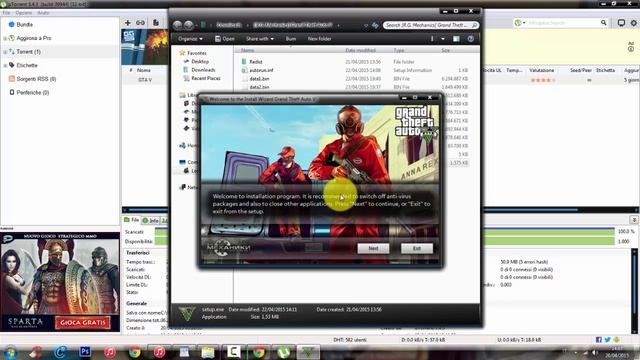Click Exit in the GTA V installer

(417, 248)
